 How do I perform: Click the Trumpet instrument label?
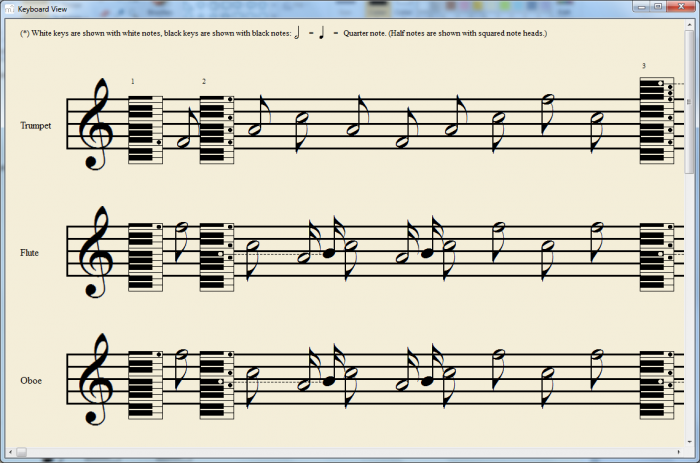[36, 125]
